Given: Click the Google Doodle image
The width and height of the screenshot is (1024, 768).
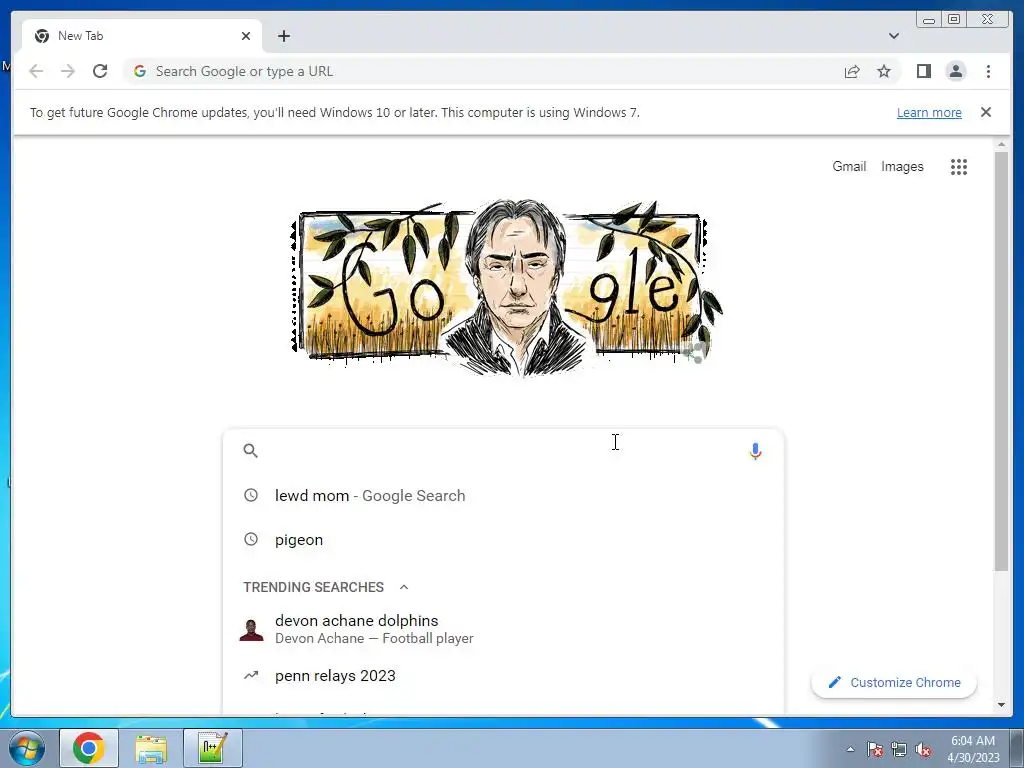Looking at the screenshot, I should [x=507, y=287].
